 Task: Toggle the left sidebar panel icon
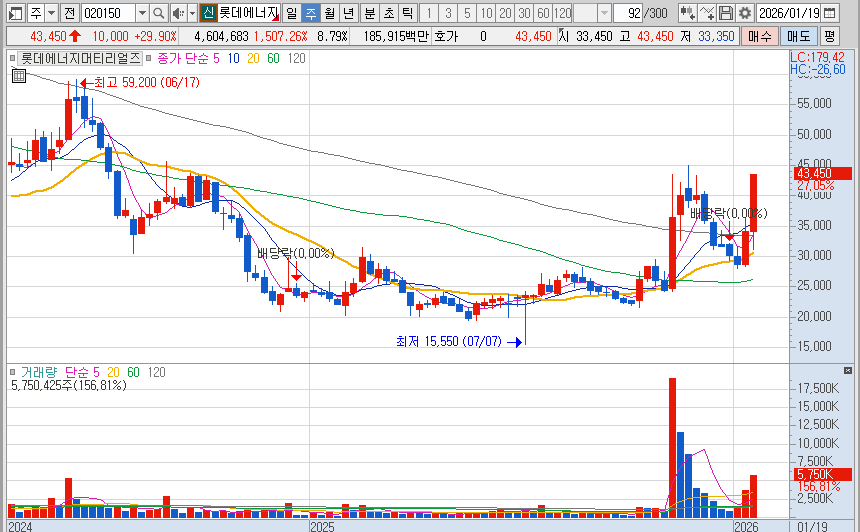[16, 13]
